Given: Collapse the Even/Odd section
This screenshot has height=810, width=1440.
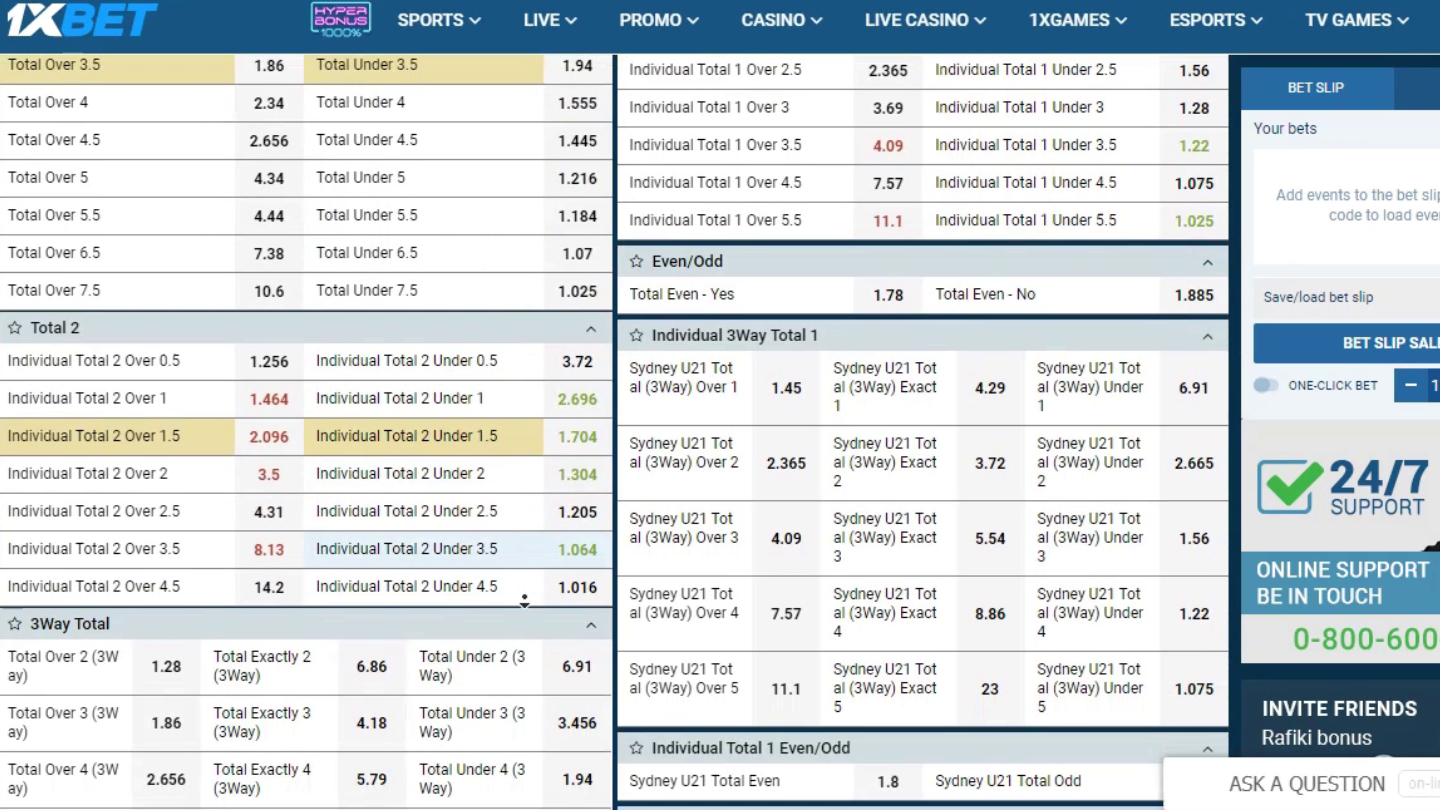Looking at the screenshot, I should click(x=1207, y=263).
